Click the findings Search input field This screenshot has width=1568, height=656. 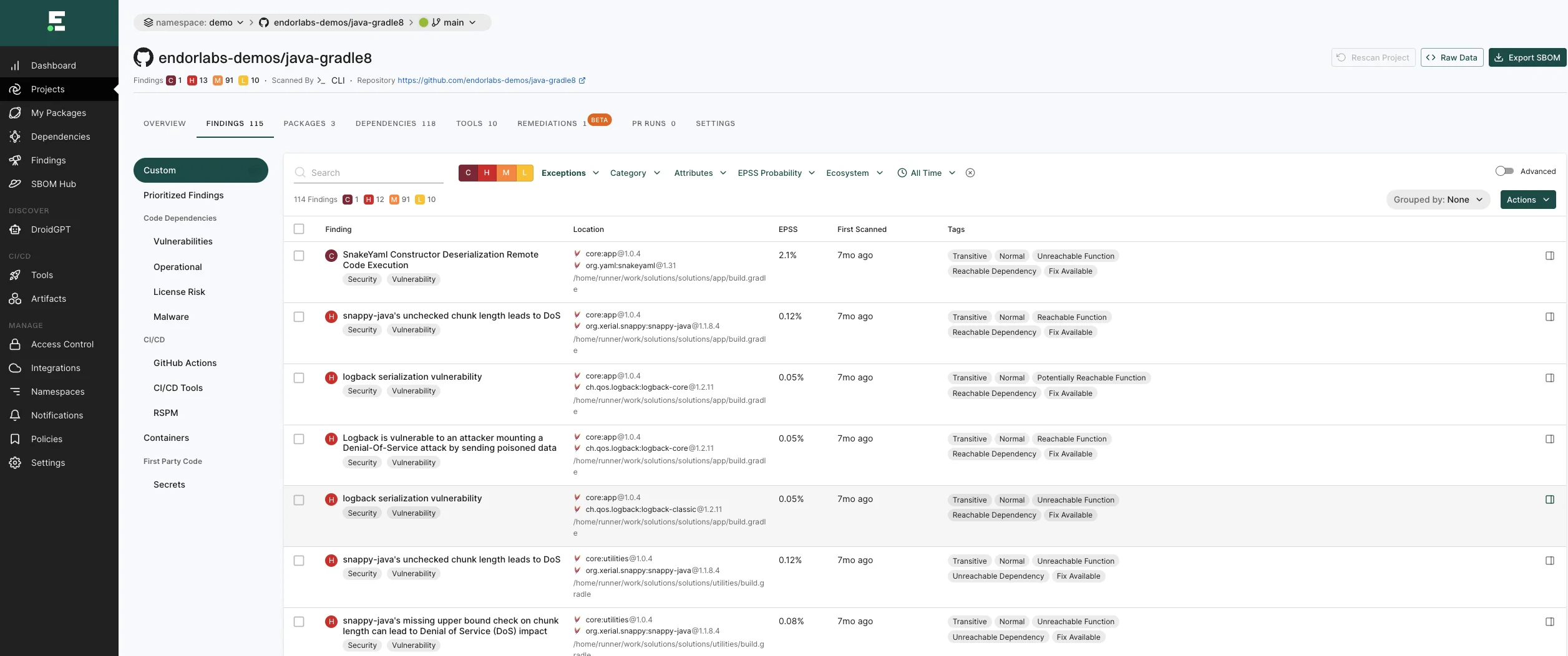369,173
